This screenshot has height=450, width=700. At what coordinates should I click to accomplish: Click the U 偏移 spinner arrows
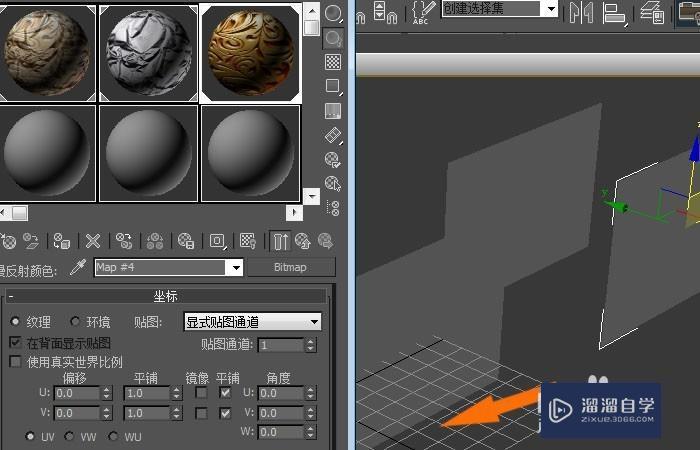(106, 393)
